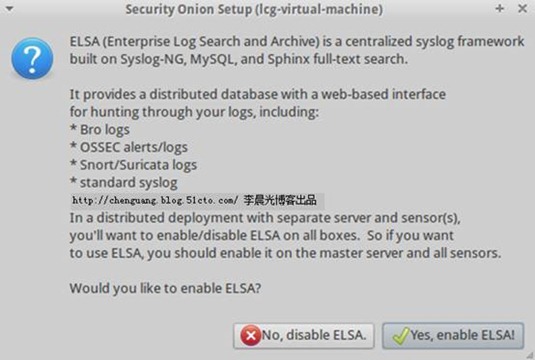Open the chenguang.blog.51cto.com URL watermark
Image resolution: width=535 pixels, height=360 pixels.
coord(155,200)
